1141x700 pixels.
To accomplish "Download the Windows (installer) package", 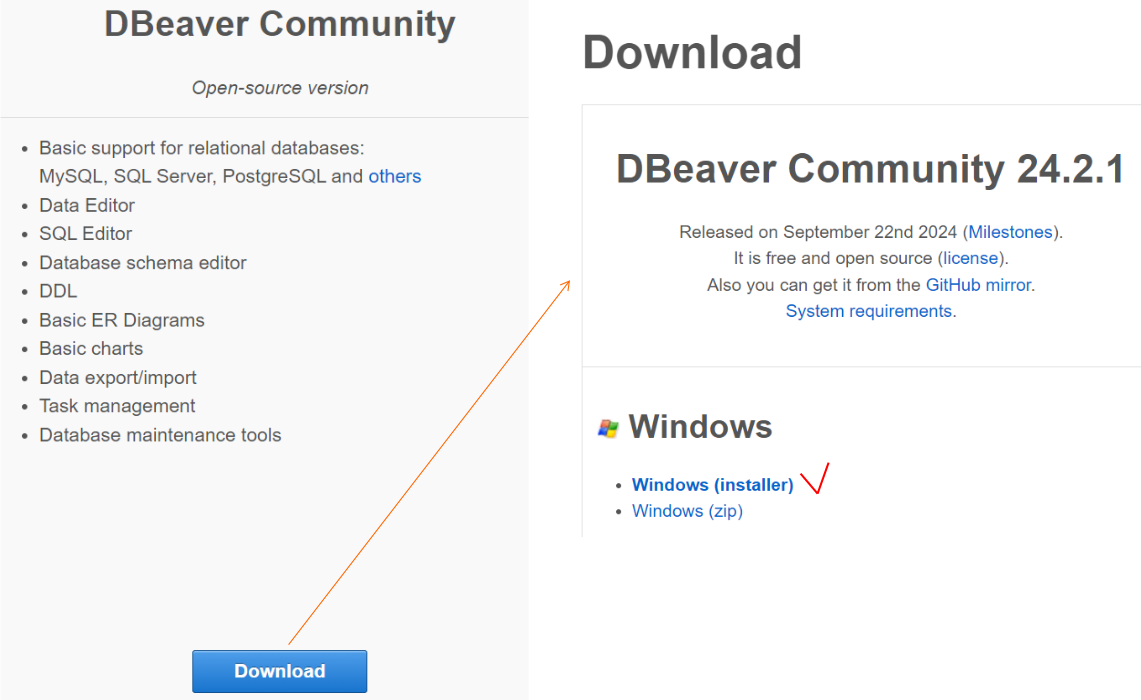I will pyautogui.click(x=712, y=485).
